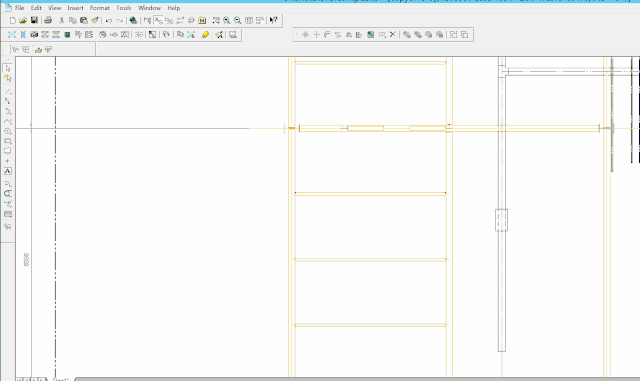Screen dimensions: 640x381
Task: Click the Save floppy disk icon
Action: point(34,20)
